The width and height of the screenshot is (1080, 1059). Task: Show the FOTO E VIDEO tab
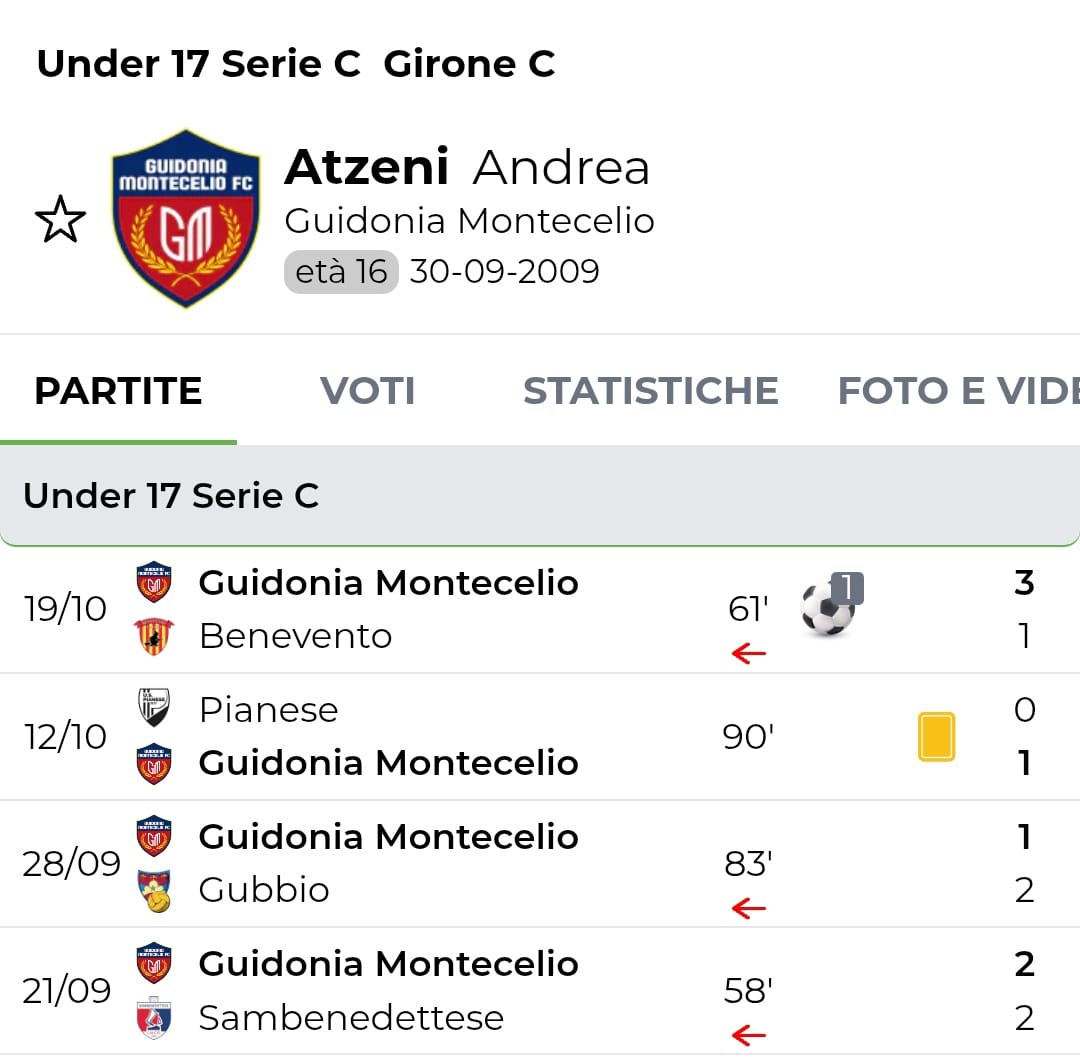tap(957, 391)
